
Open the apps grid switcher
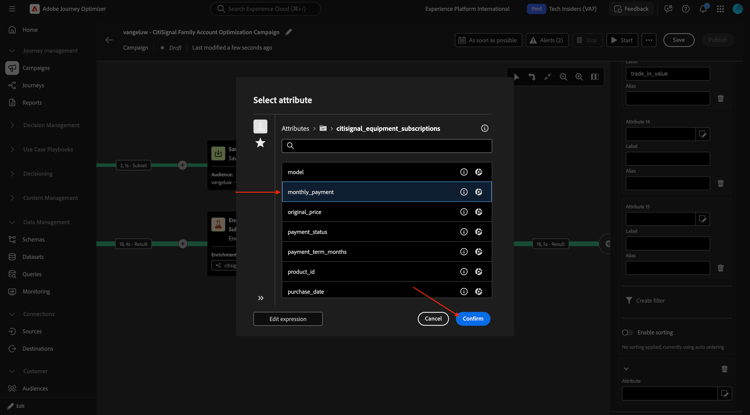[x=721, y=9]
